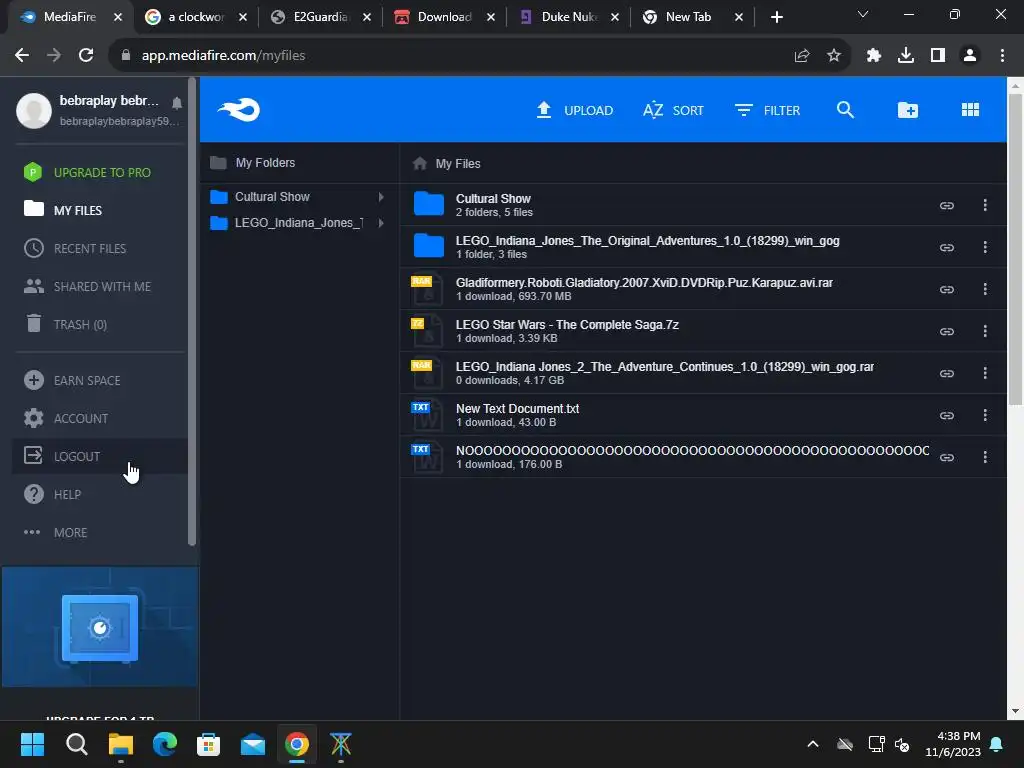Open Shared With Me

point(88,286)
